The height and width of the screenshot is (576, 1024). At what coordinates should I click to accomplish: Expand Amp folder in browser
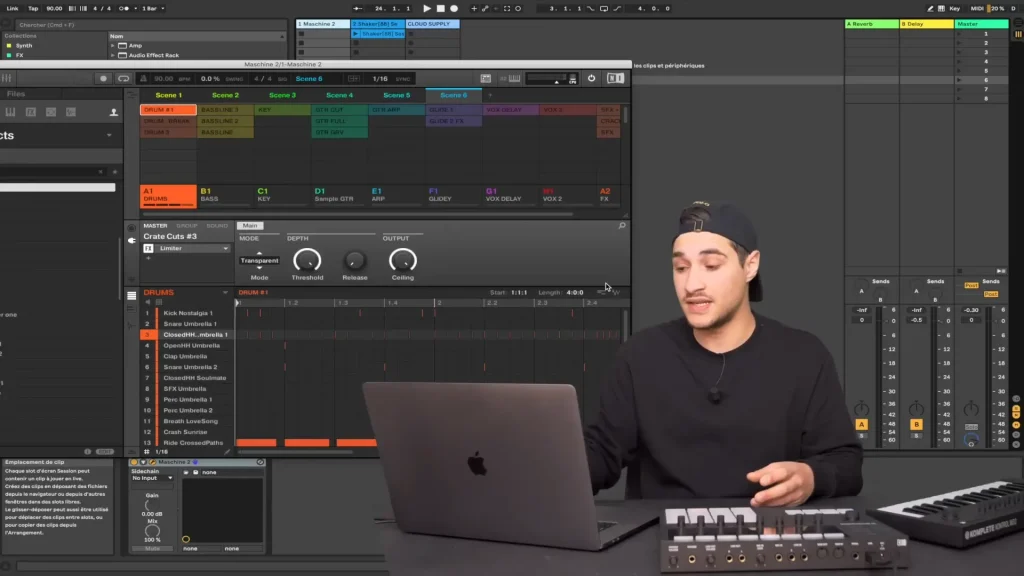(x=112, y=46)
